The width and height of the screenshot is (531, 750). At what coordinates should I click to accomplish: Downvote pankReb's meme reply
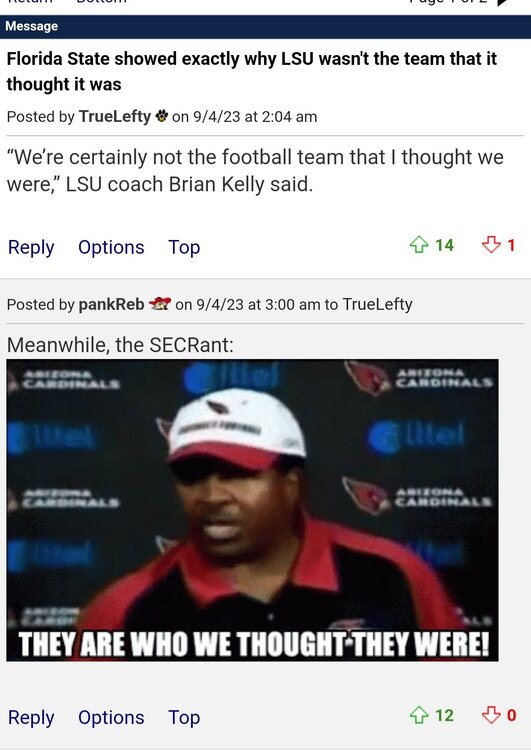(491, 715)
